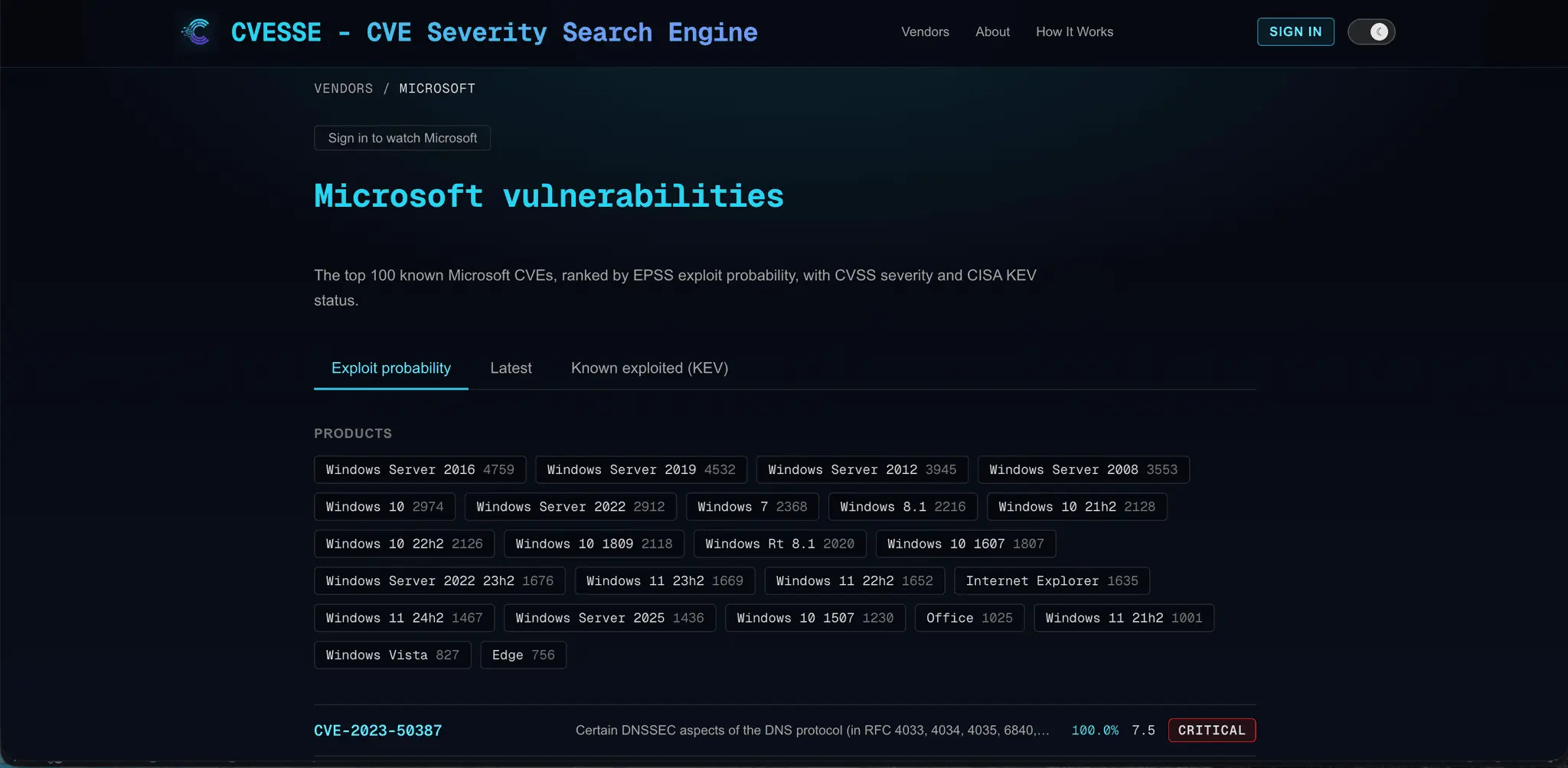Open CVE-2023-50387 details
The image size is (1568, 768).
[x=377, y=730]
